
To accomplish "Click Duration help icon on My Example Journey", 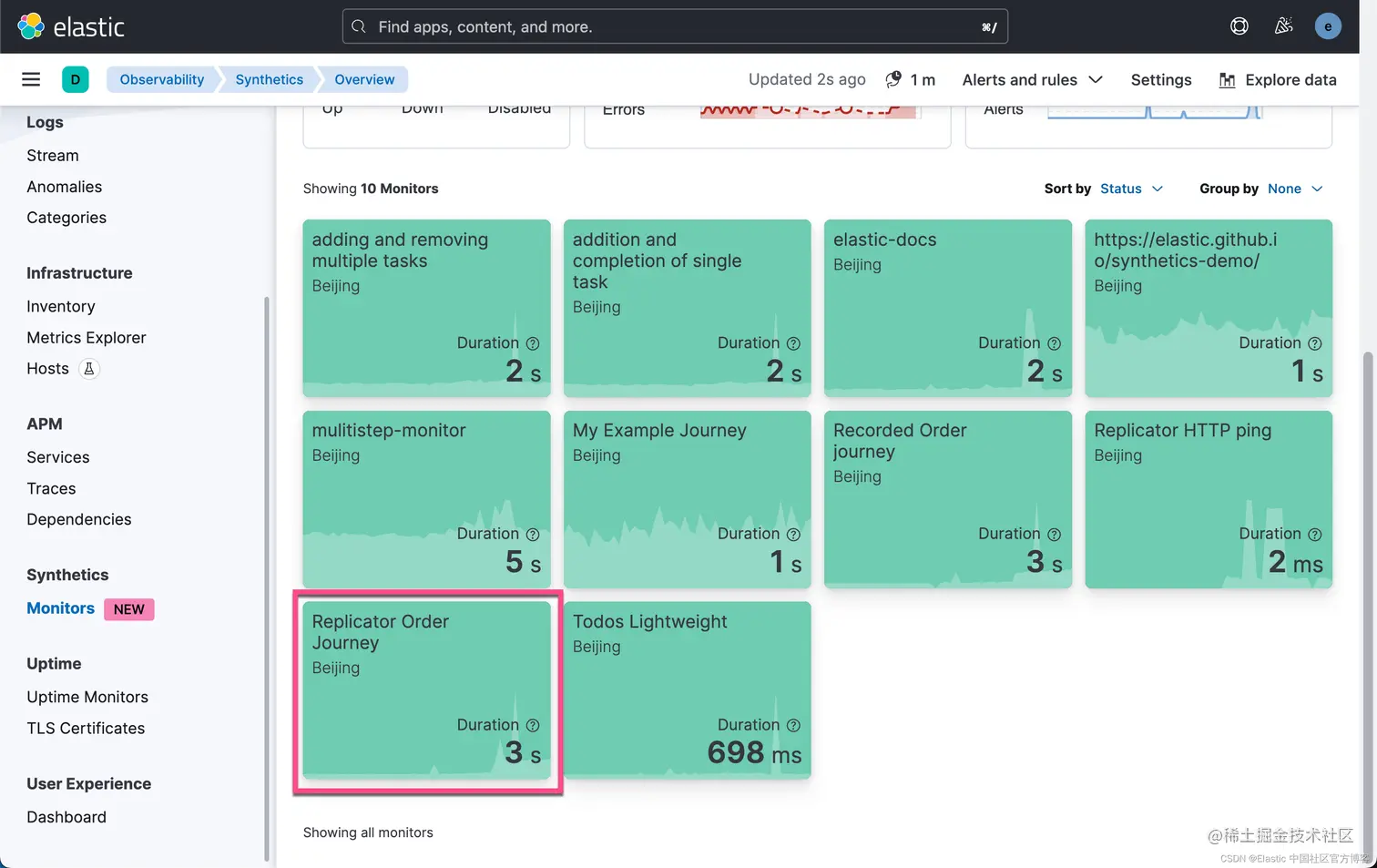I will (x=793, y=535).
